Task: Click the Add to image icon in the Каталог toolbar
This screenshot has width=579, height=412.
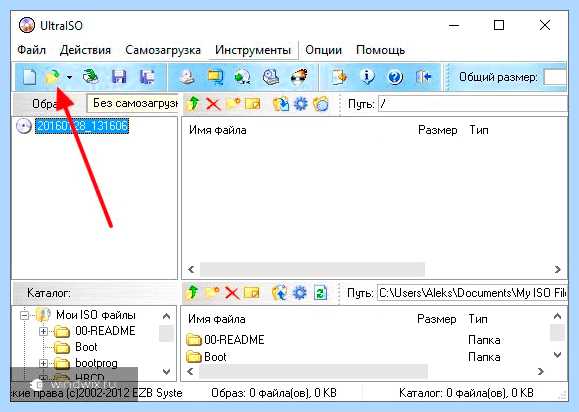Action: pos(280,293)
